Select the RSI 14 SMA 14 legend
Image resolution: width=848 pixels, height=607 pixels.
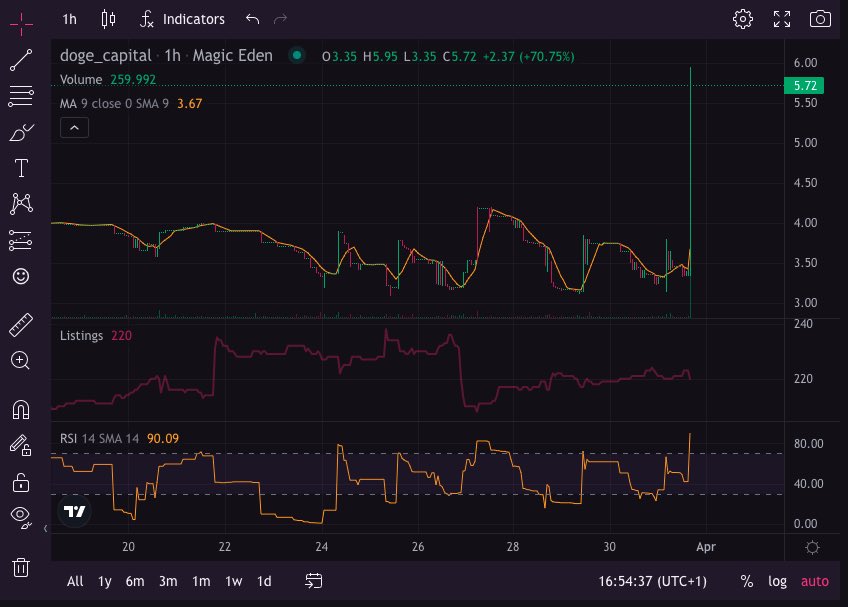(99, 438)
